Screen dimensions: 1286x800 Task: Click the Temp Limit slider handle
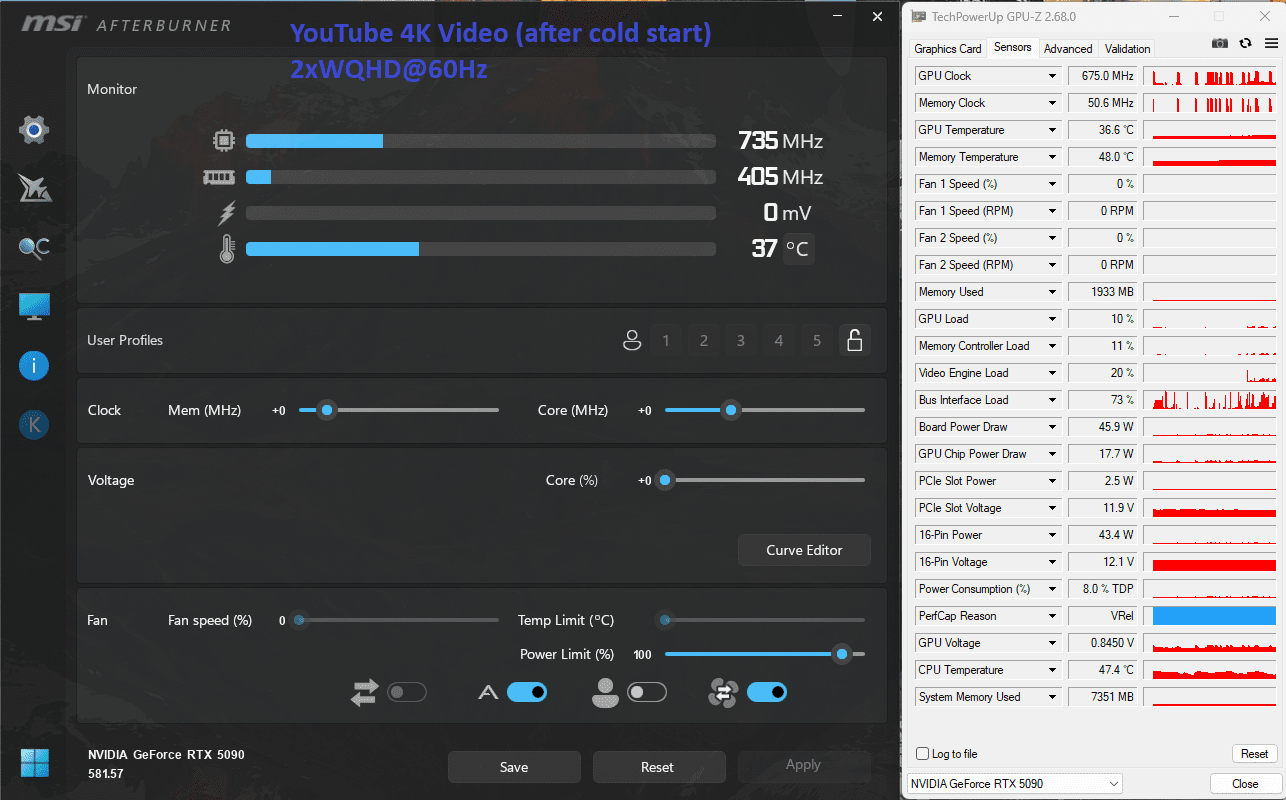pyautogui.click(x=664, y=620)
